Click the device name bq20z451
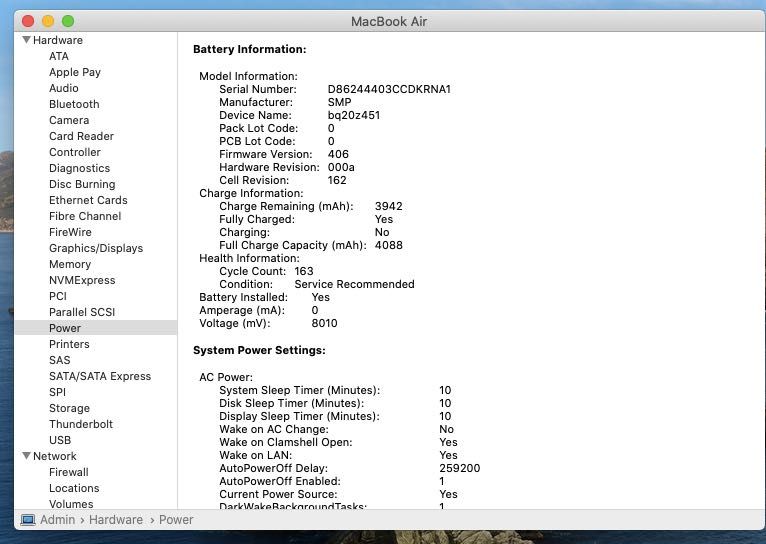766x544 pixels. [x=354, y=115]
